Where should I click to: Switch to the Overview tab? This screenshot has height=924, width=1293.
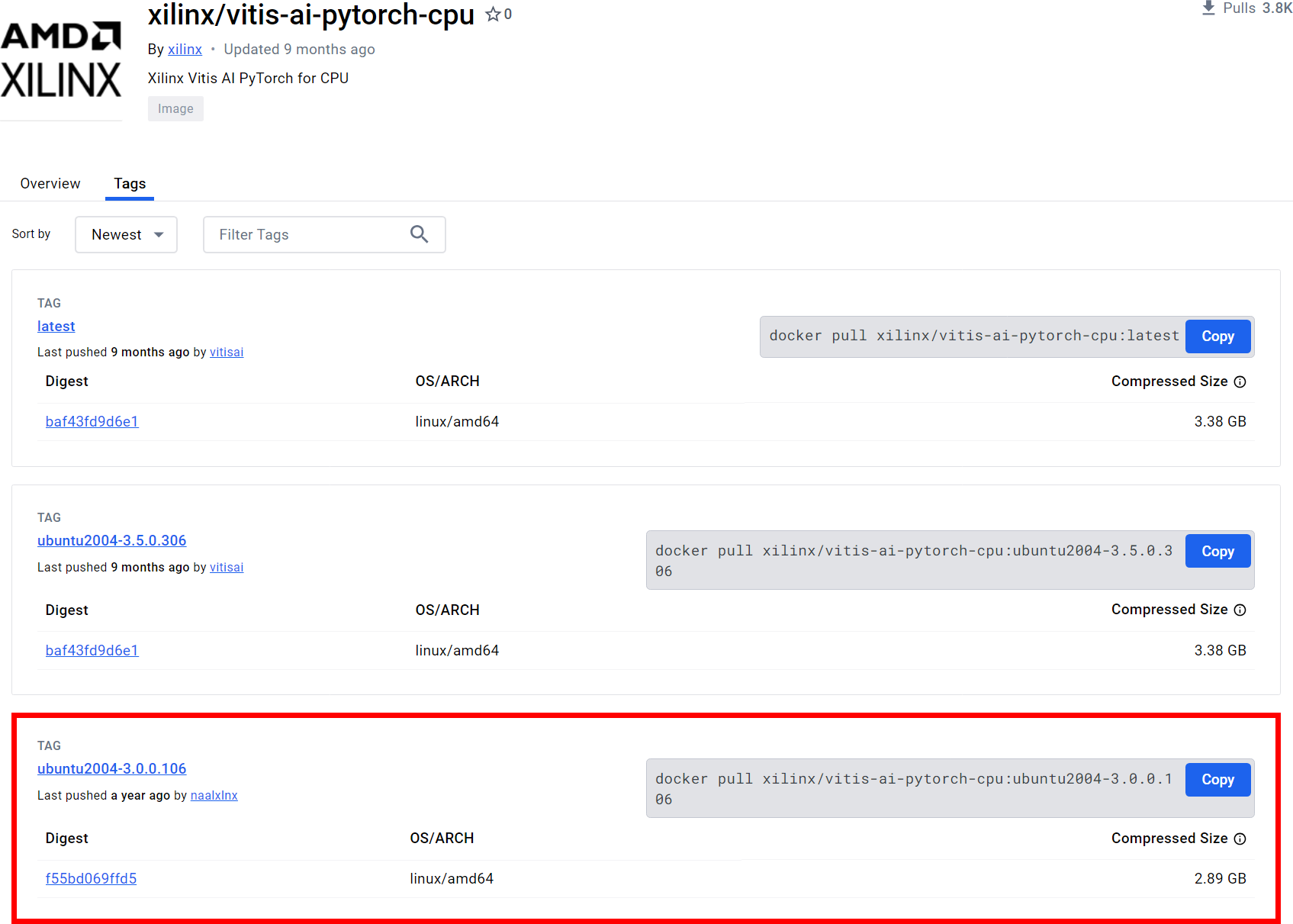[50, 183]
